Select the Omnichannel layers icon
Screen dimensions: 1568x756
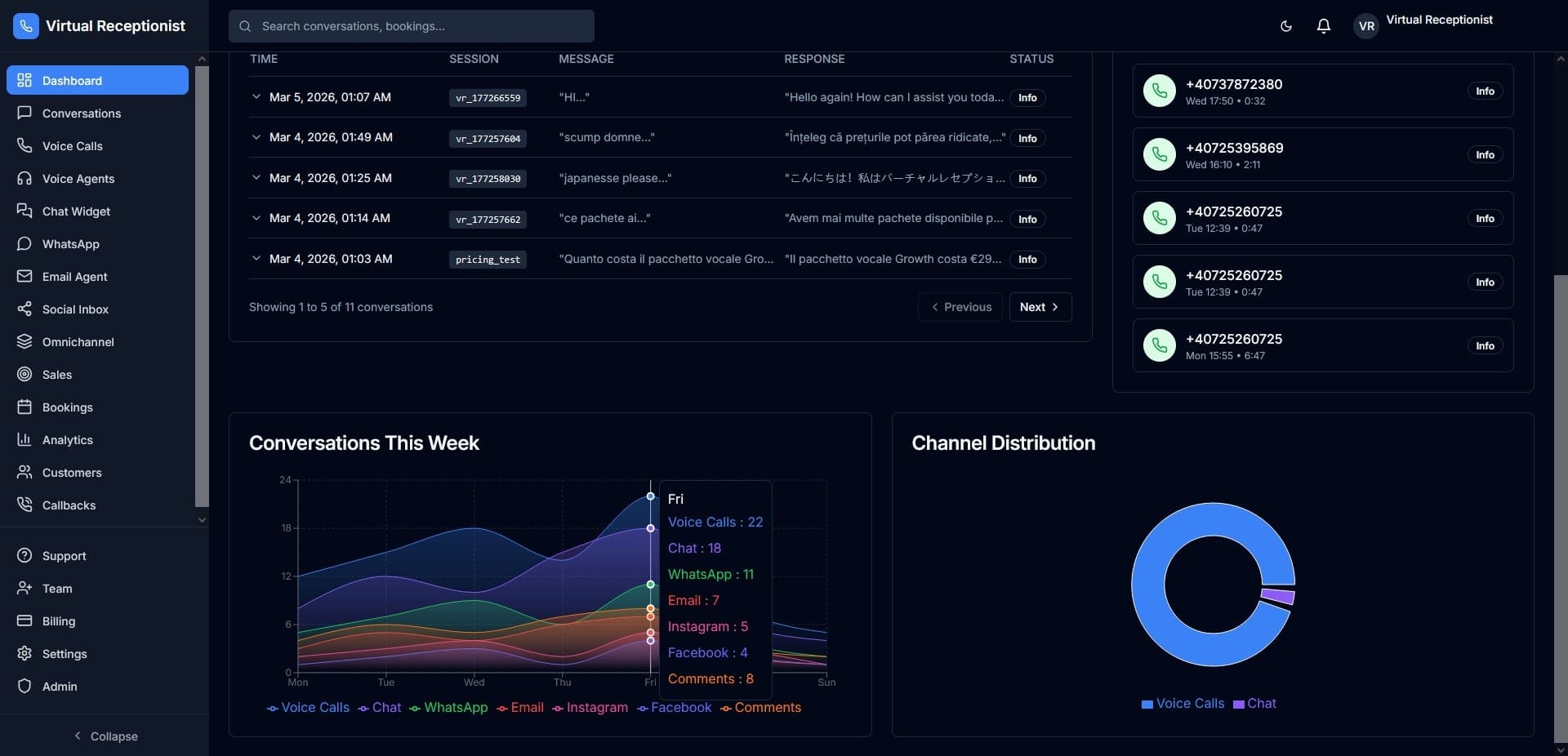point(24,342)
